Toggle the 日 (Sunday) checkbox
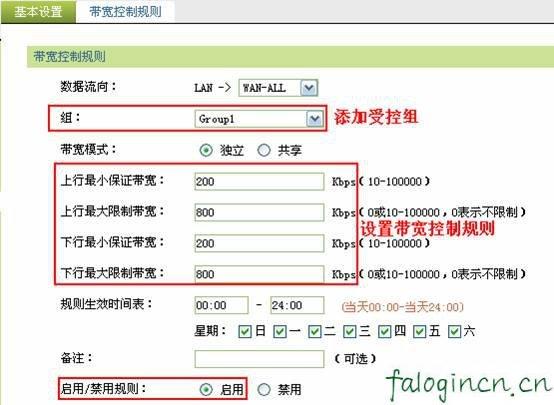Screen dimensions: 554x405 point(245,332)
